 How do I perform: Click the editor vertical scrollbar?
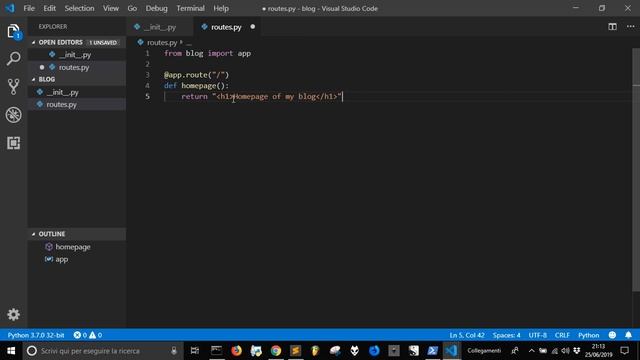pyautogui.click(x=636, y=169)
